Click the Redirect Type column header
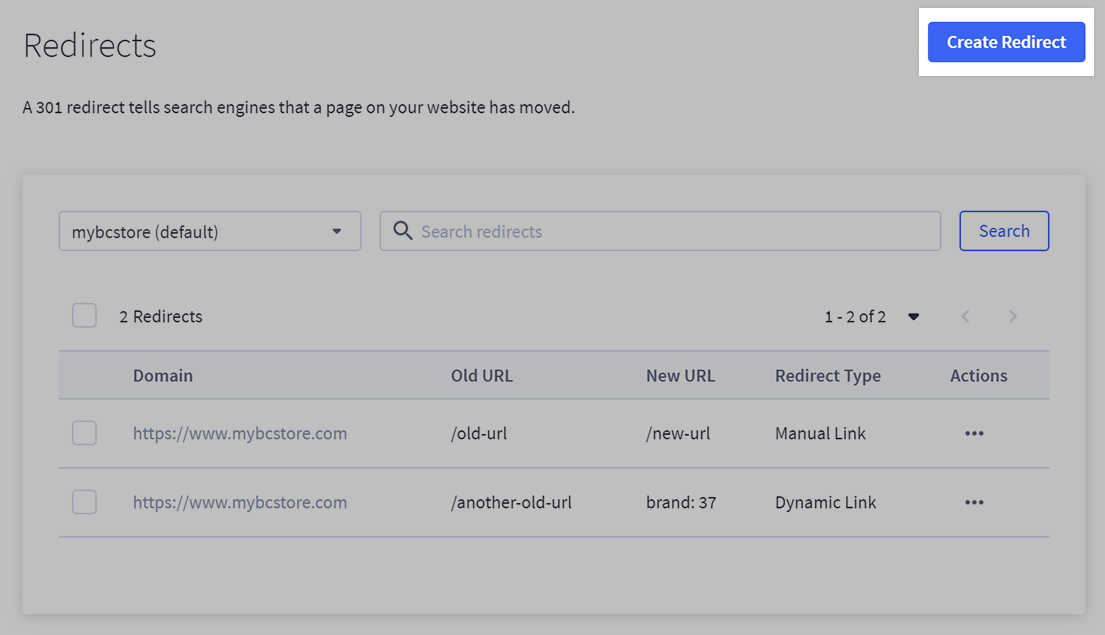This screenshot has height=635, width=1105. pyautogui.click(x=828, y=375)
